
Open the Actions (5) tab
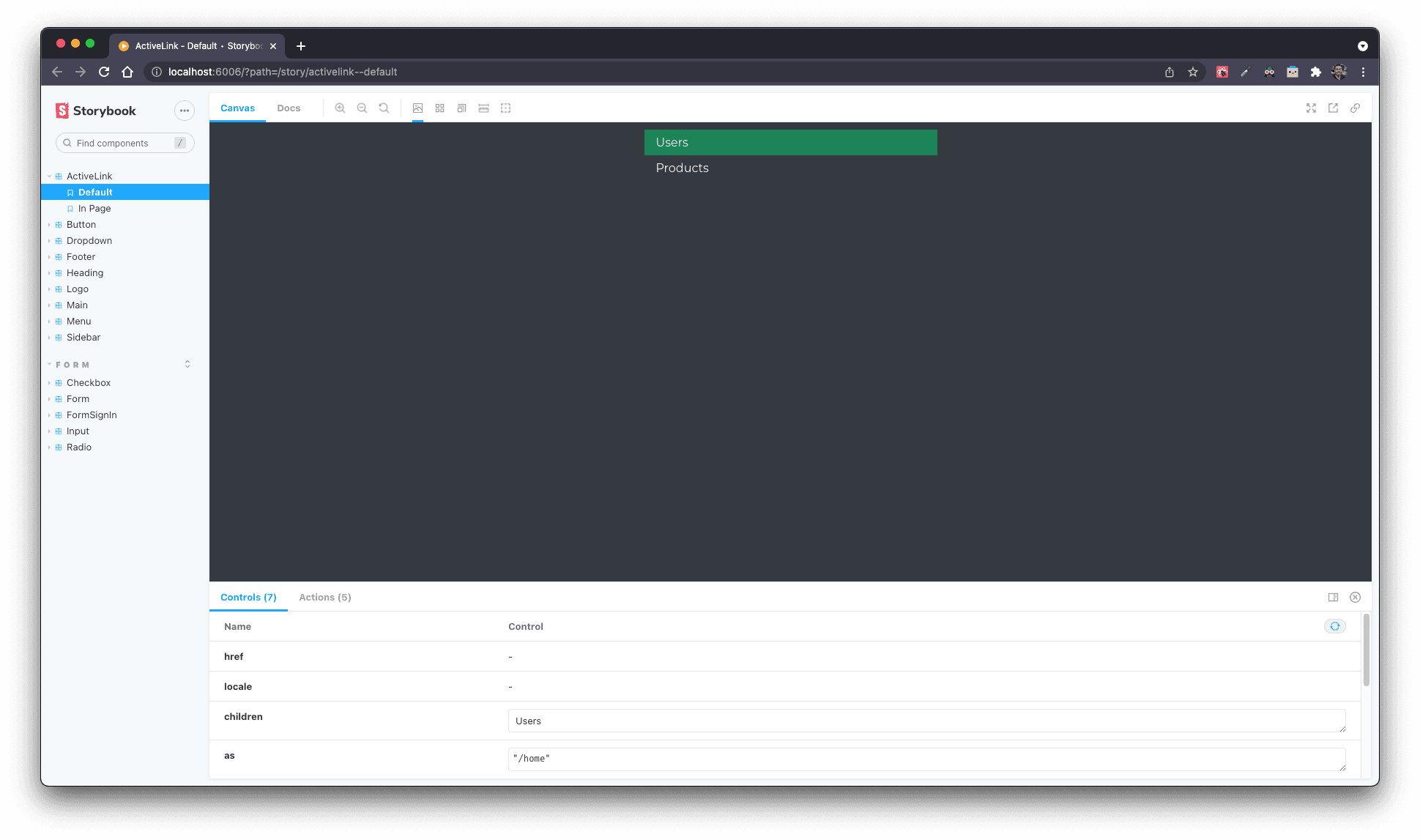point(324,597)
